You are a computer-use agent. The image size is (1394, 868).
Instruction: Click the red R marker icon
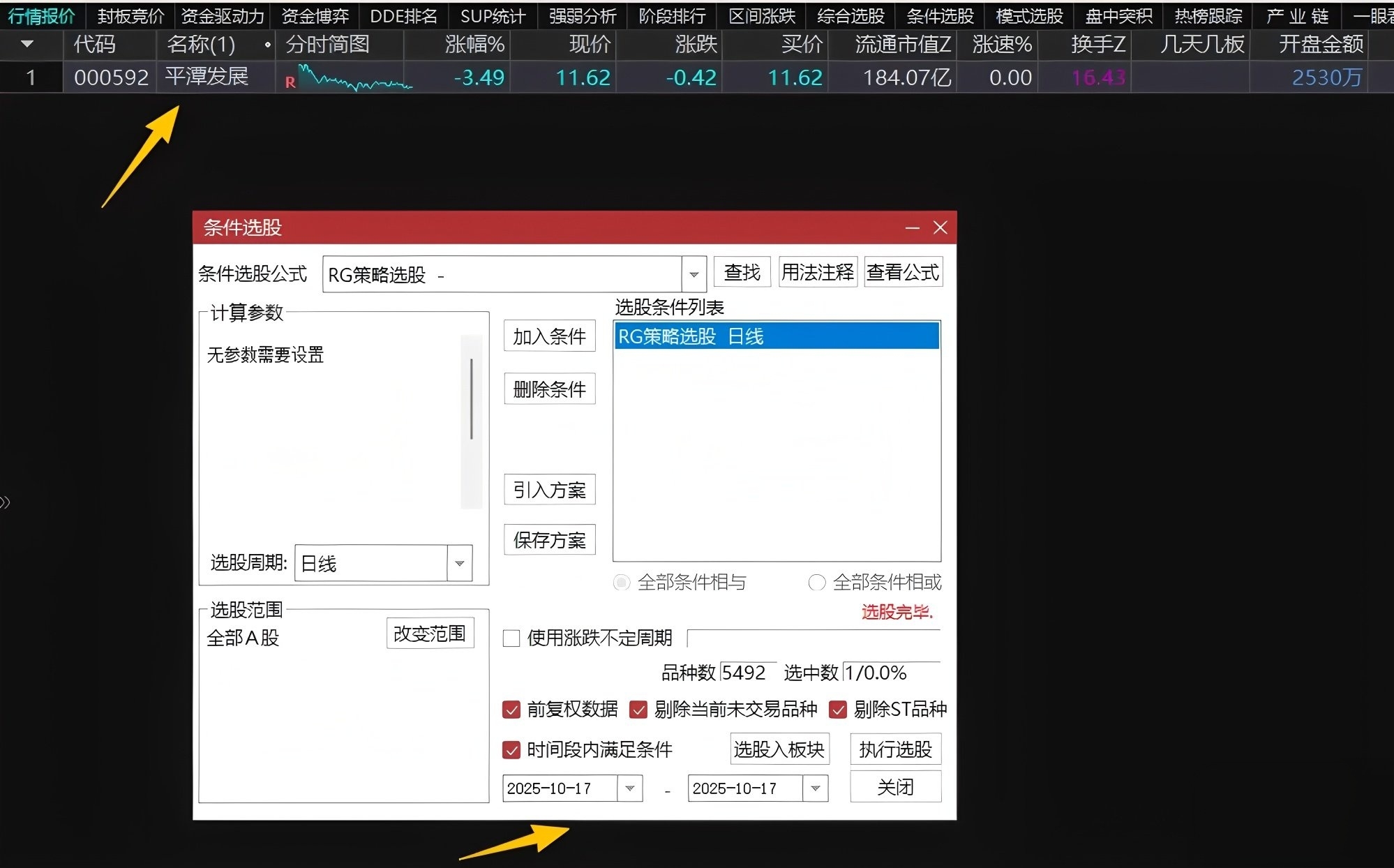click(x=290, y=82)
